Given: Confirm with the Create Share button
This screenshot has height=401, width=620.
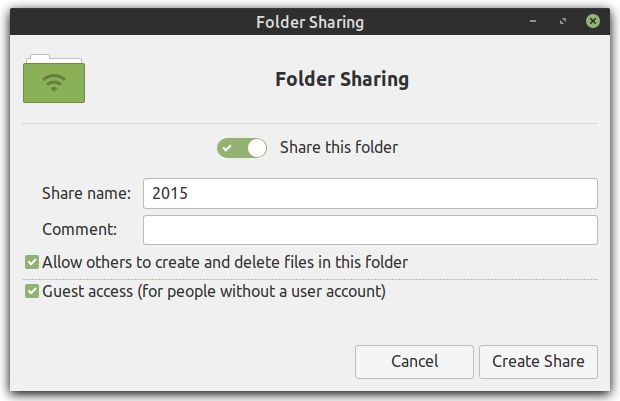Looking at the screenshot, I should pos(539,362).
